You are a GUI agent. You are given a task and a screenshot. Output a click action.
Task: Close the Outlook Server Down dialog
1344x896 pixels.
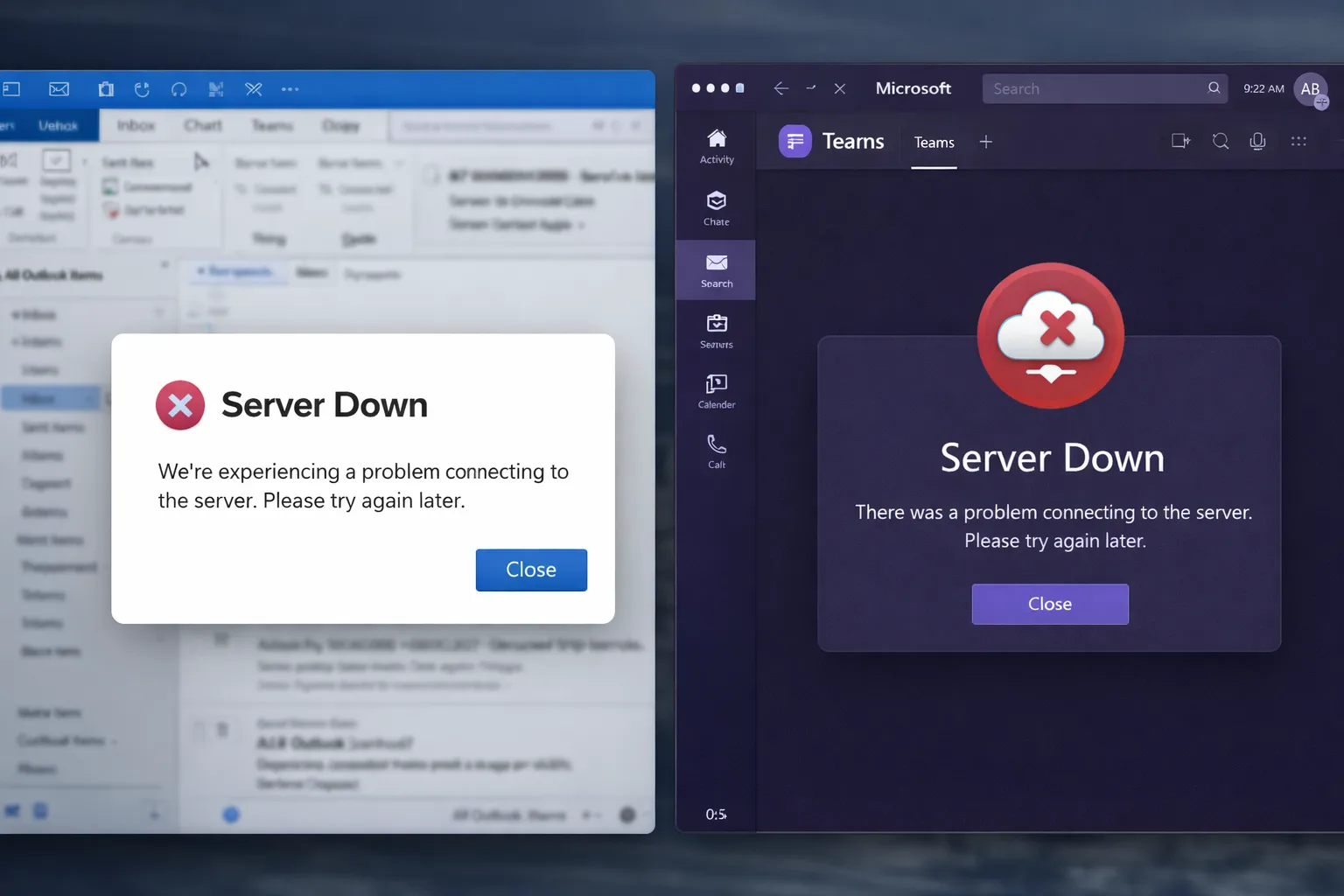coord(531,570)
